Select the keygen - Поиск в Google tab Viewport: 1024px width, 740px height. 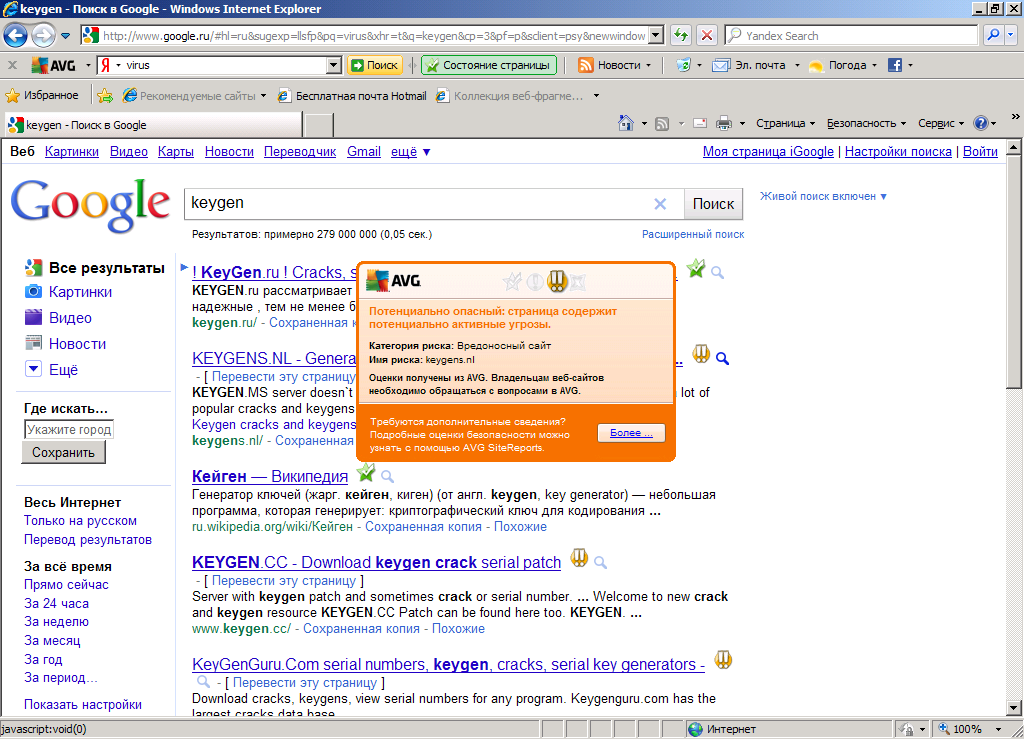(x=153, y=125)
